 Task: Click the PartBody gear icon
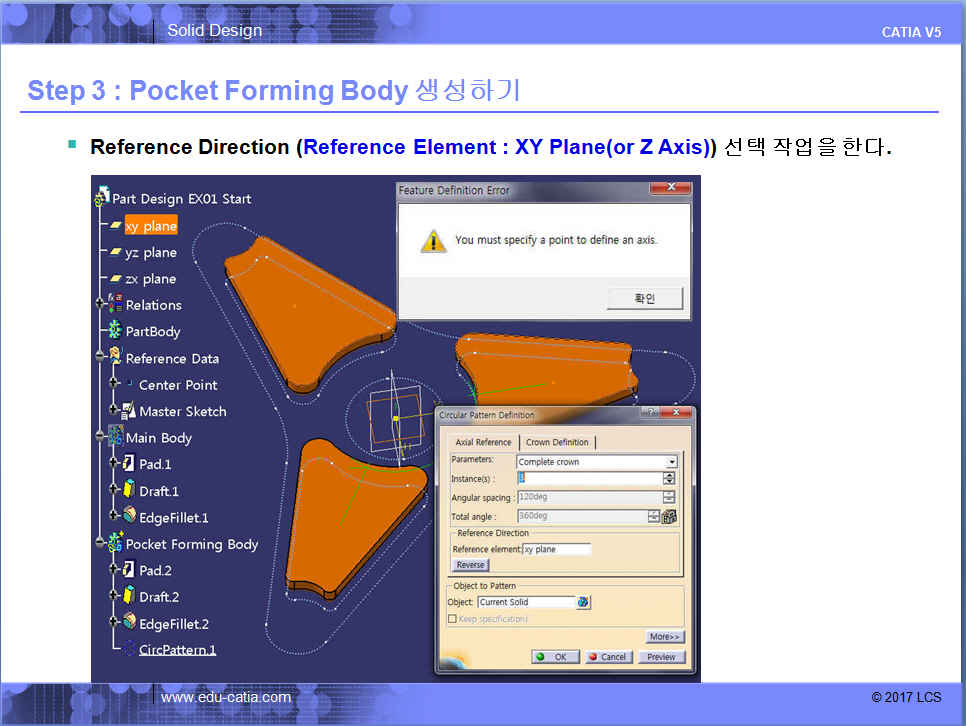tap(114, 331)
